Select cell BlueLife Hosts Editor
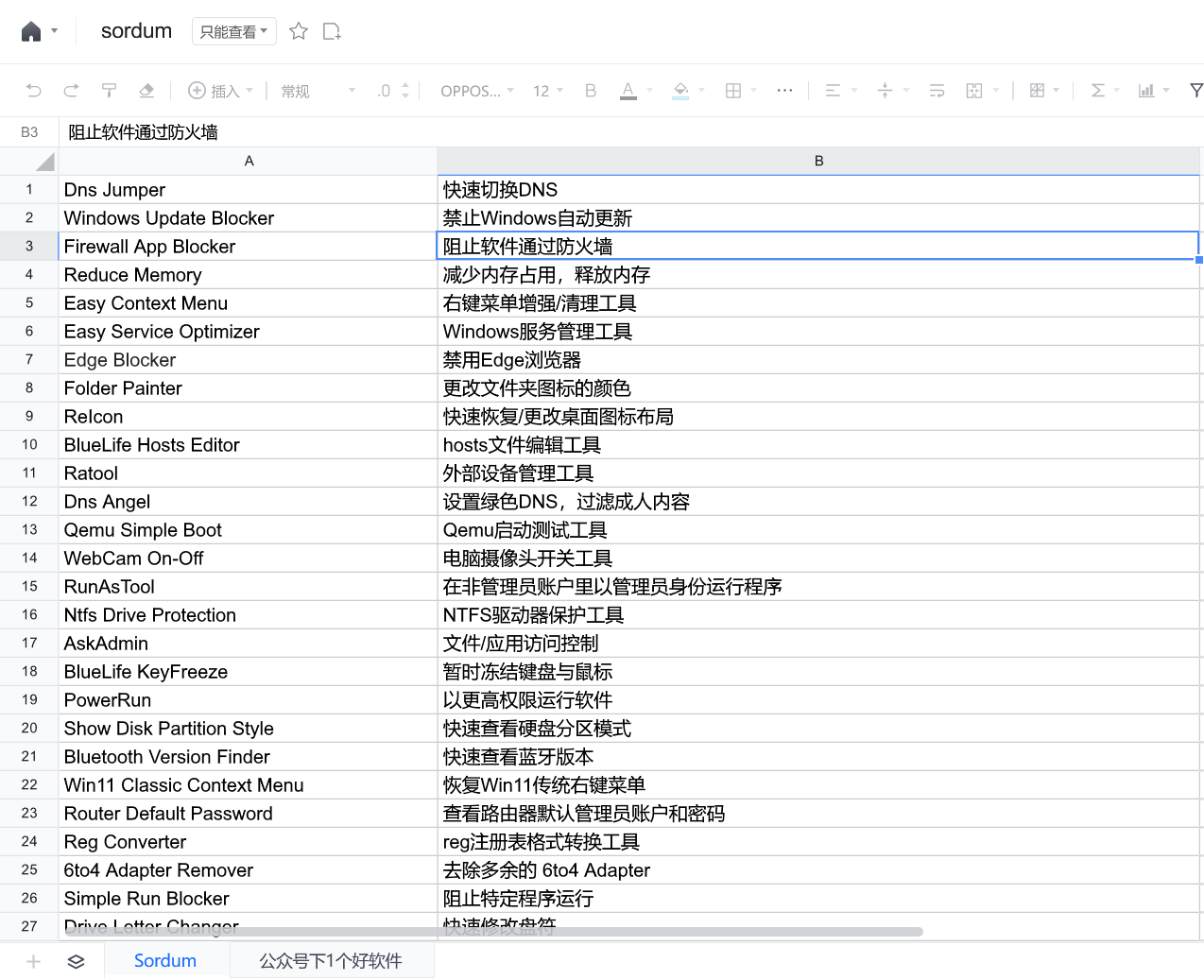 (x=249, y=445)
